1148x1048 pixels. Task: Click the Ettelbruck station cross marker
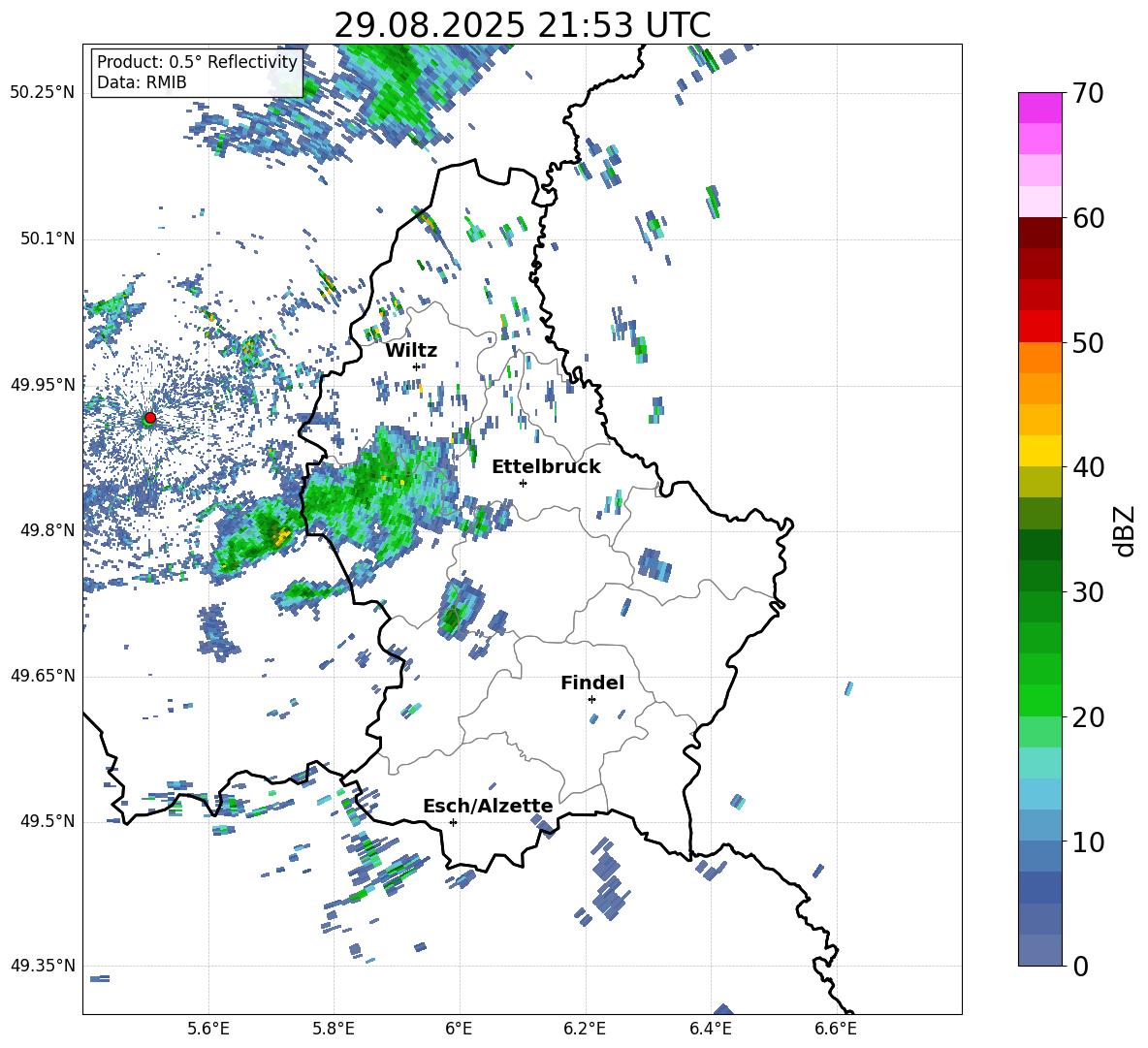pyautogui.click(x=523, y=483)
